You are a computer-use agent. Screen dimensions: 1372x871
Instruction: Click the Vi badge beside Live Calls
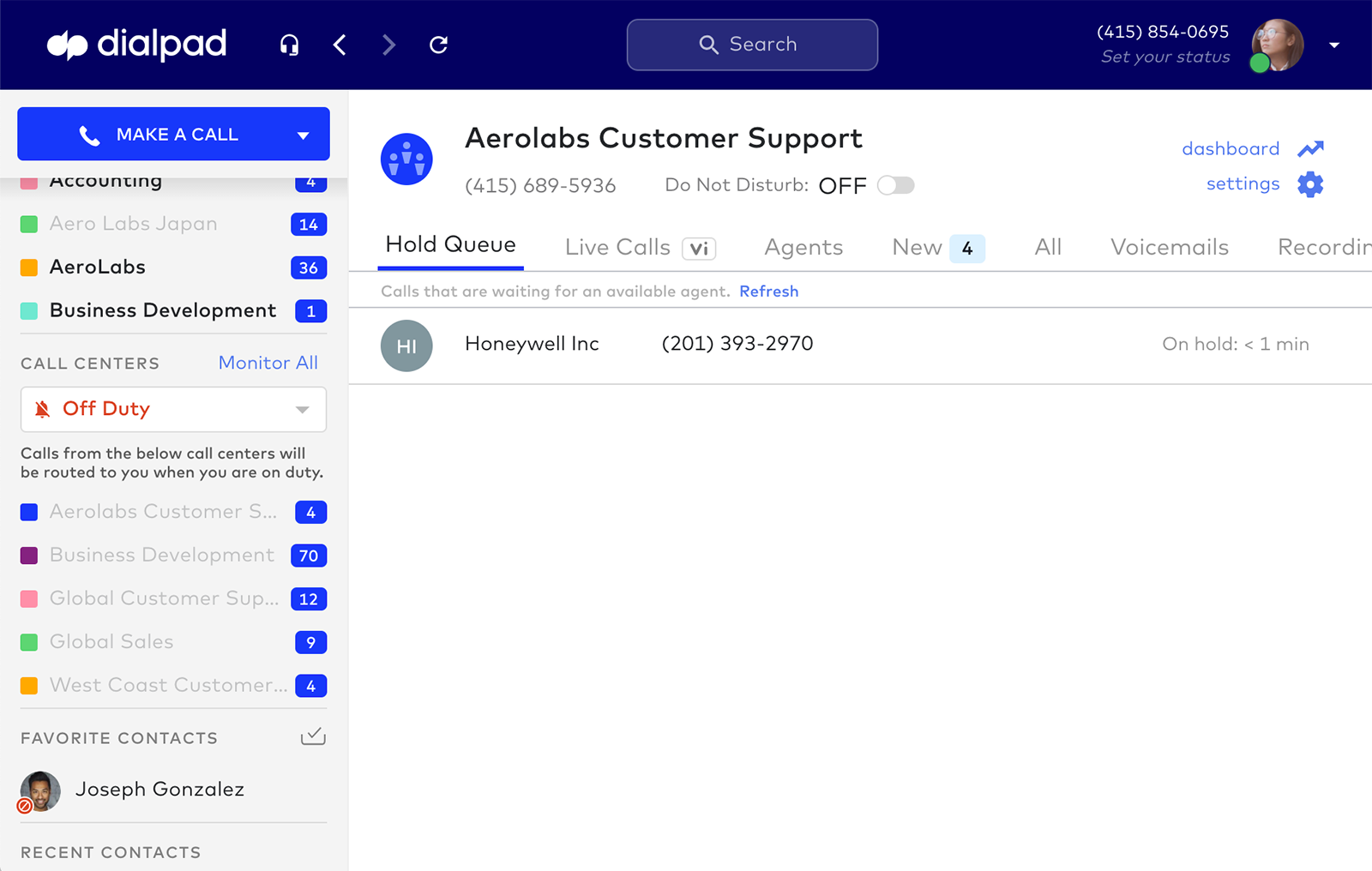tap(699, 249)
